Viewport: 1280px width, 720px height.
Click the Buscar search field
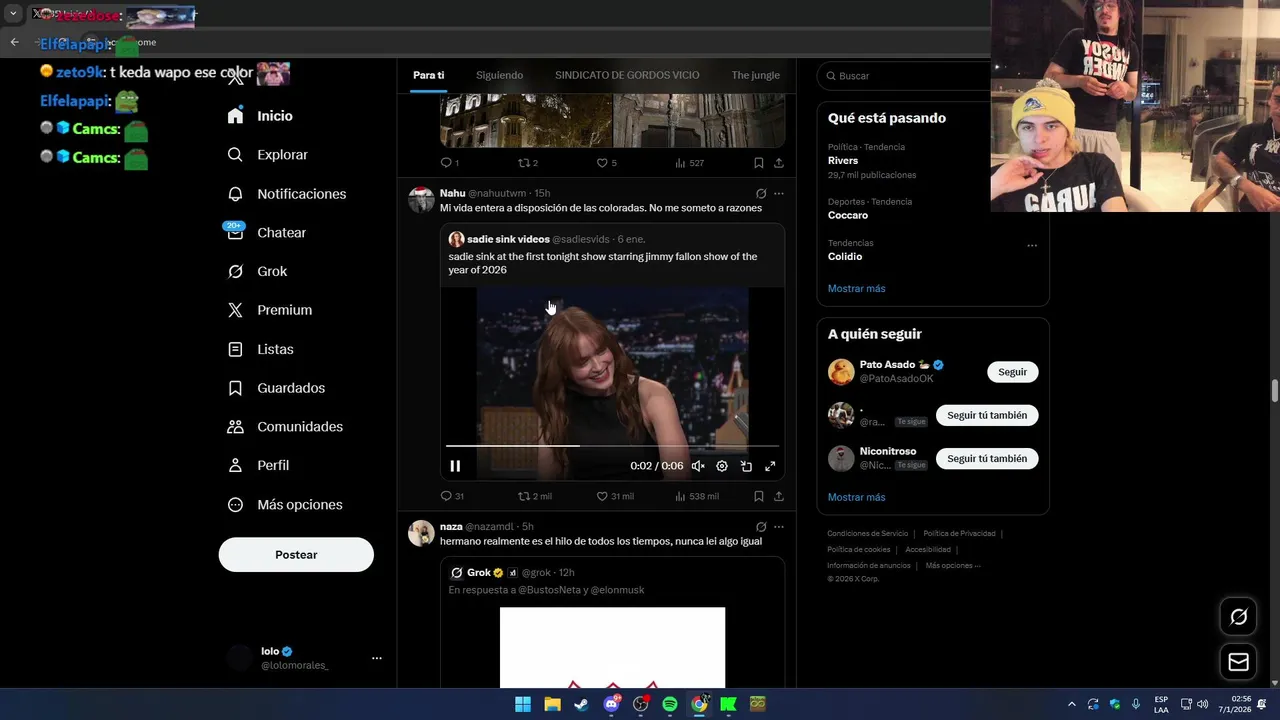pyautogui.click(x=905, y=76)
